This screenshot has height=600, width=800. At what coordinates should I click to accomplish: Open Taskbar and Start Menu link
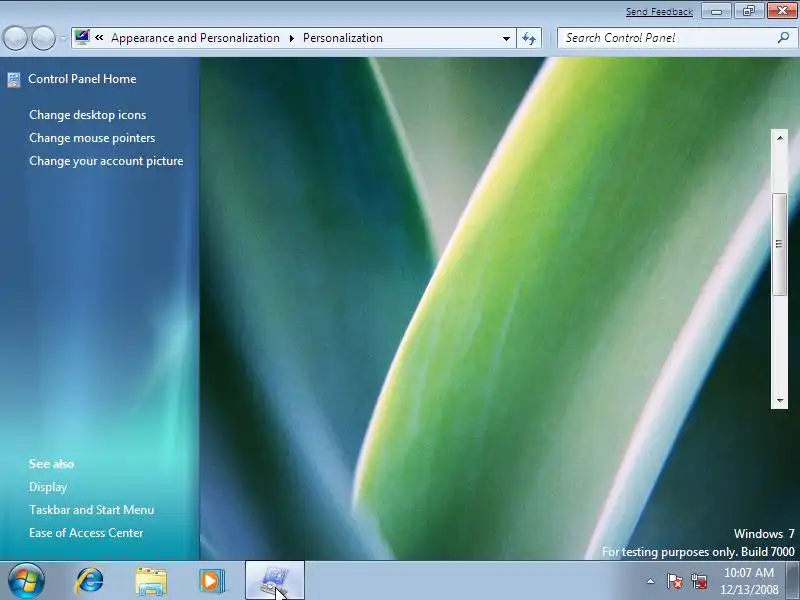[91, 510]
